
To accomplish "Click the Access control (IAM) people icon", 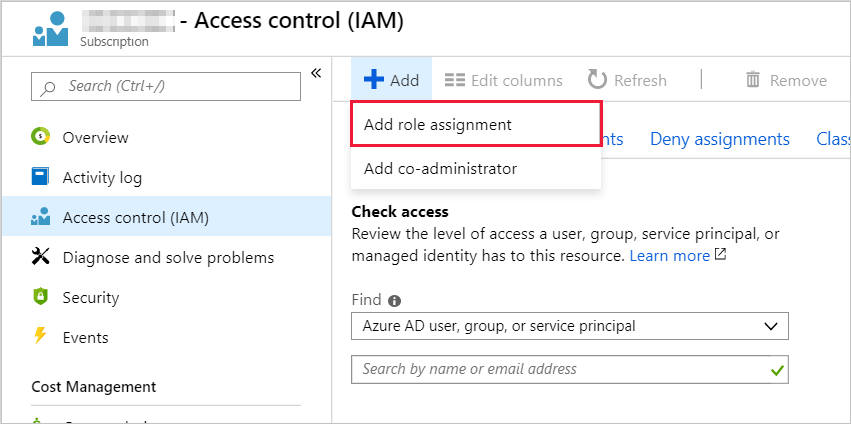I will click(x=41, y=217).
